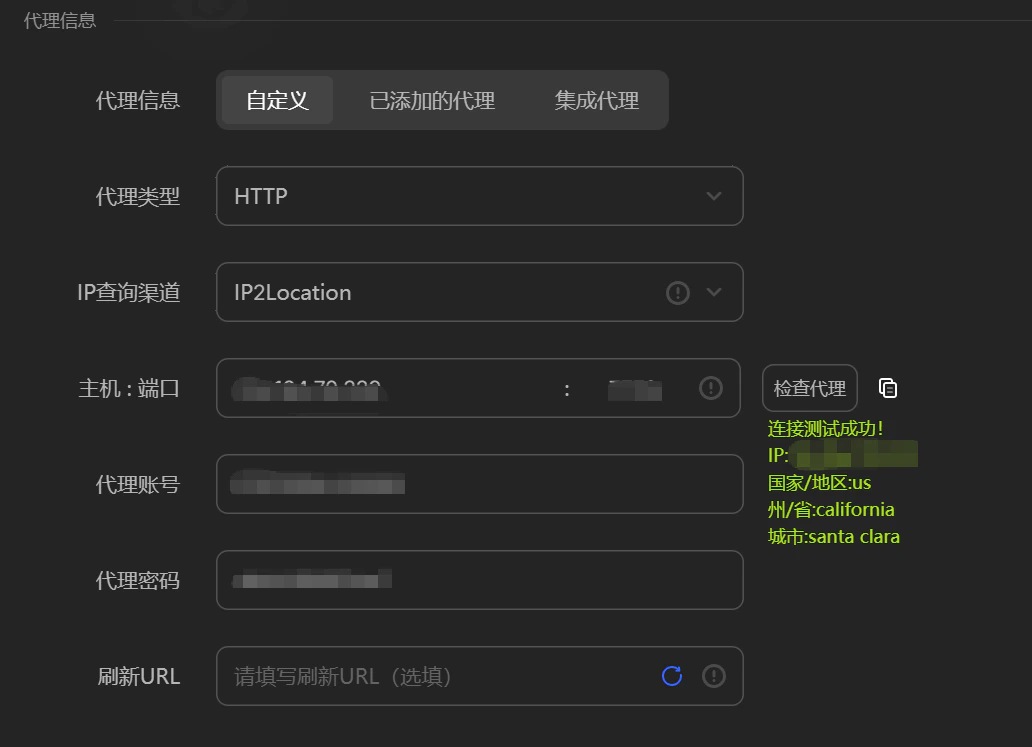Image resolution: width=1032 pixels, height=747 pixels.
Task: Click the 刷新URL input field
Action: coord(430,676)
